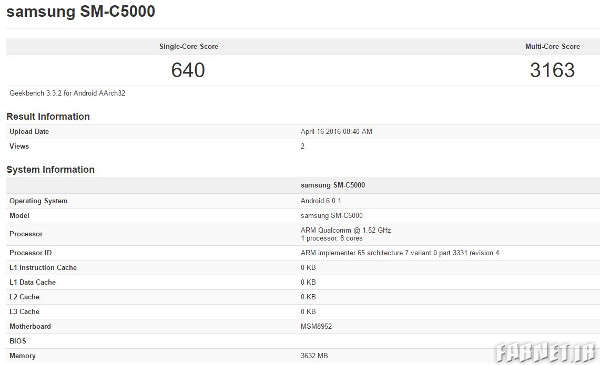Click the single-core score value 640

(x=188, y=70)
